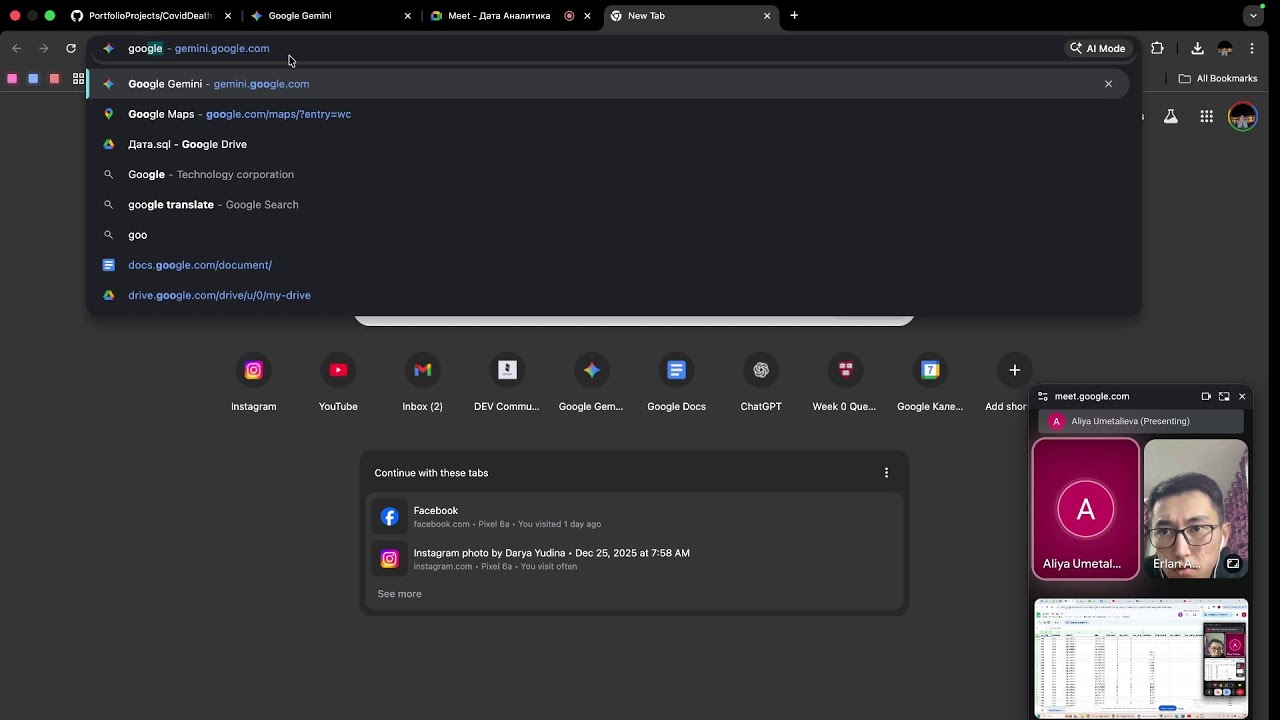This screenshot has width=1280, height=720.
Task: Select Aliya Umetalieva's tile in Meet
Action: [1086, 509]
